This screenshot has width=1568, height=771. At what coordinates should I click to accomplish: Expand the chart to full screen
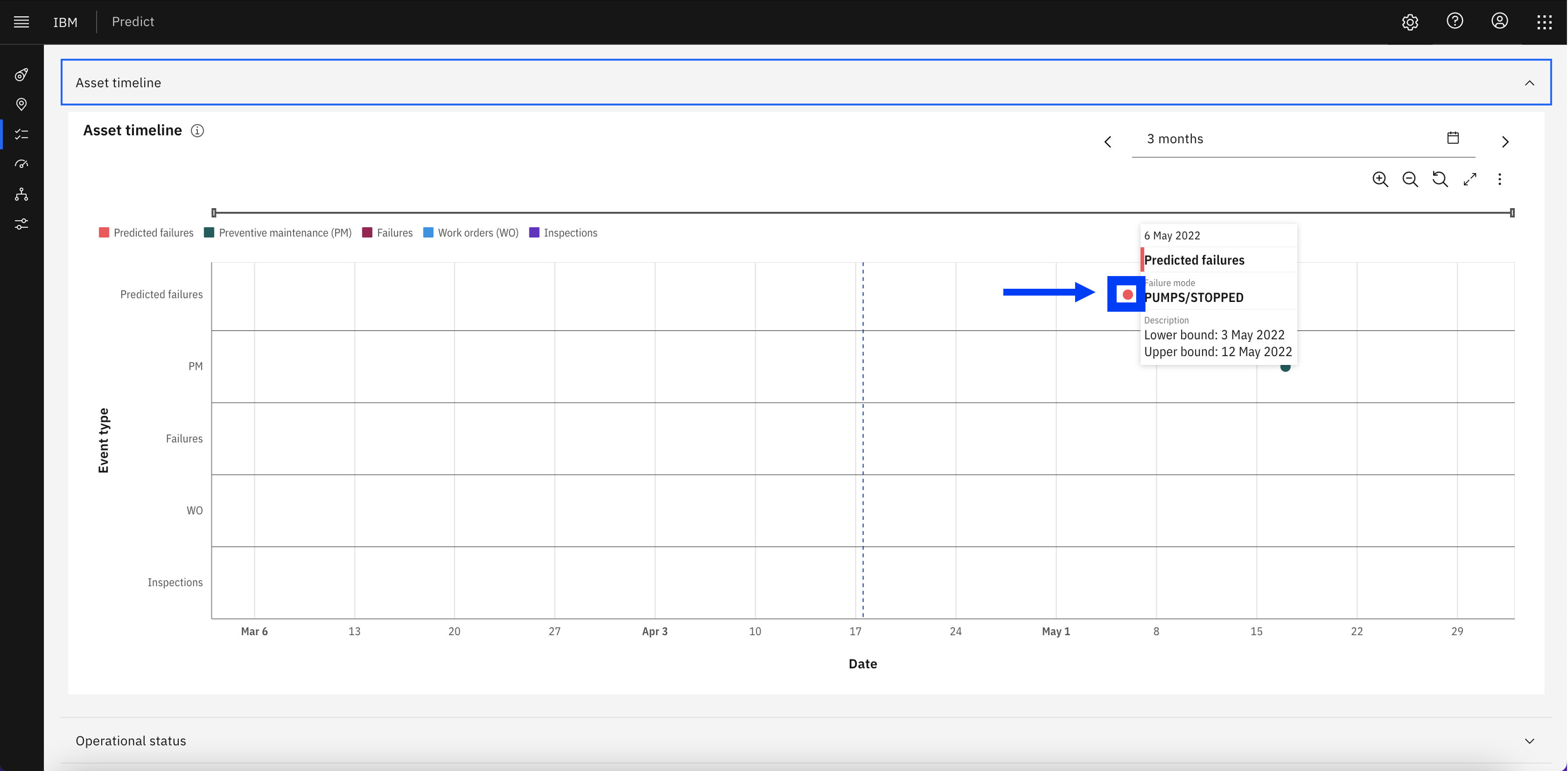(1470, 179)
